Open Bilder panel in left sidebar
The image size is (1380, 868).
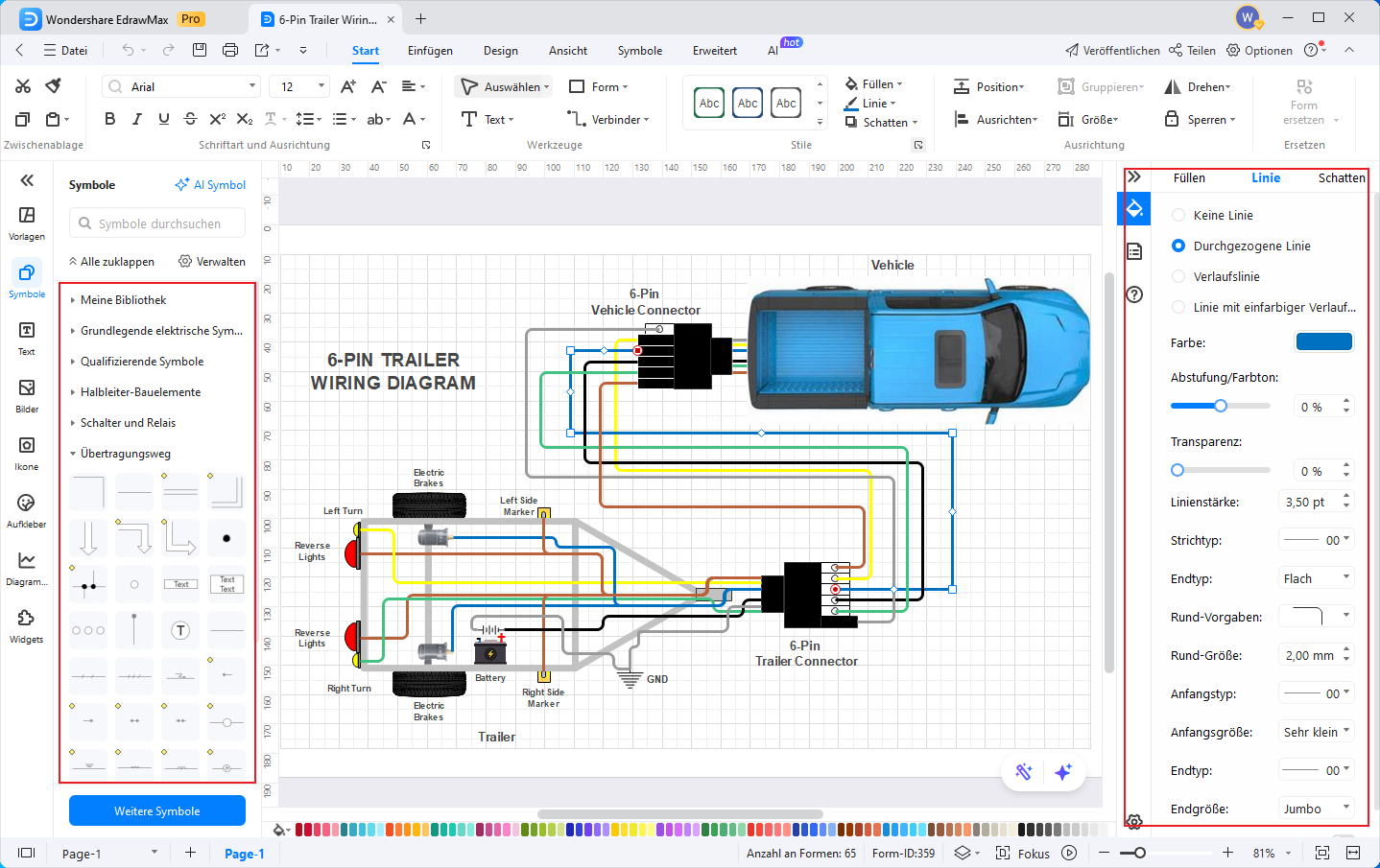pos(27,395)
